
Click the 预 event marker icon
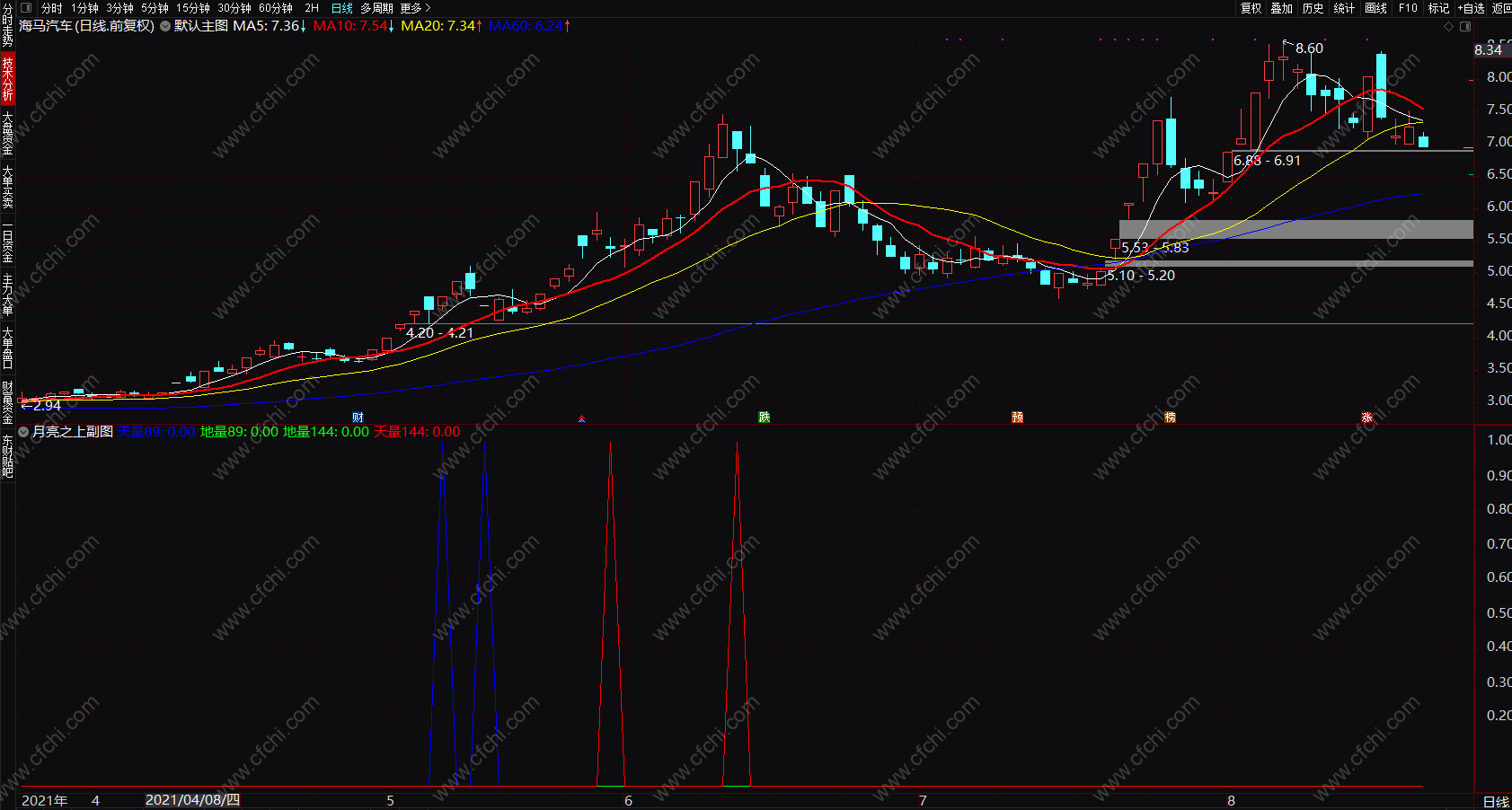1018,418
